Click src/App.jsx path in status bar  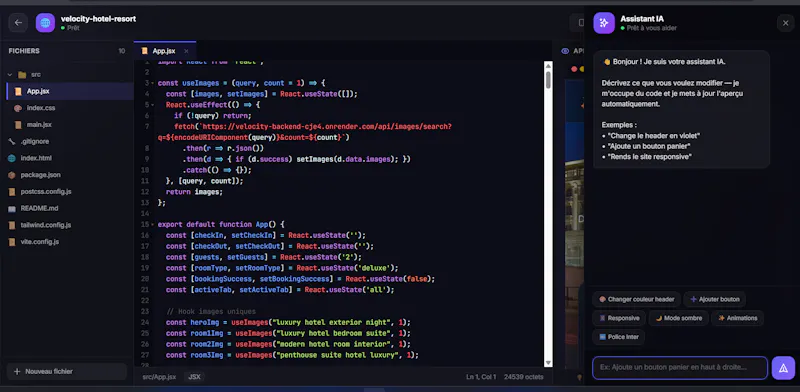pos(159,377)
